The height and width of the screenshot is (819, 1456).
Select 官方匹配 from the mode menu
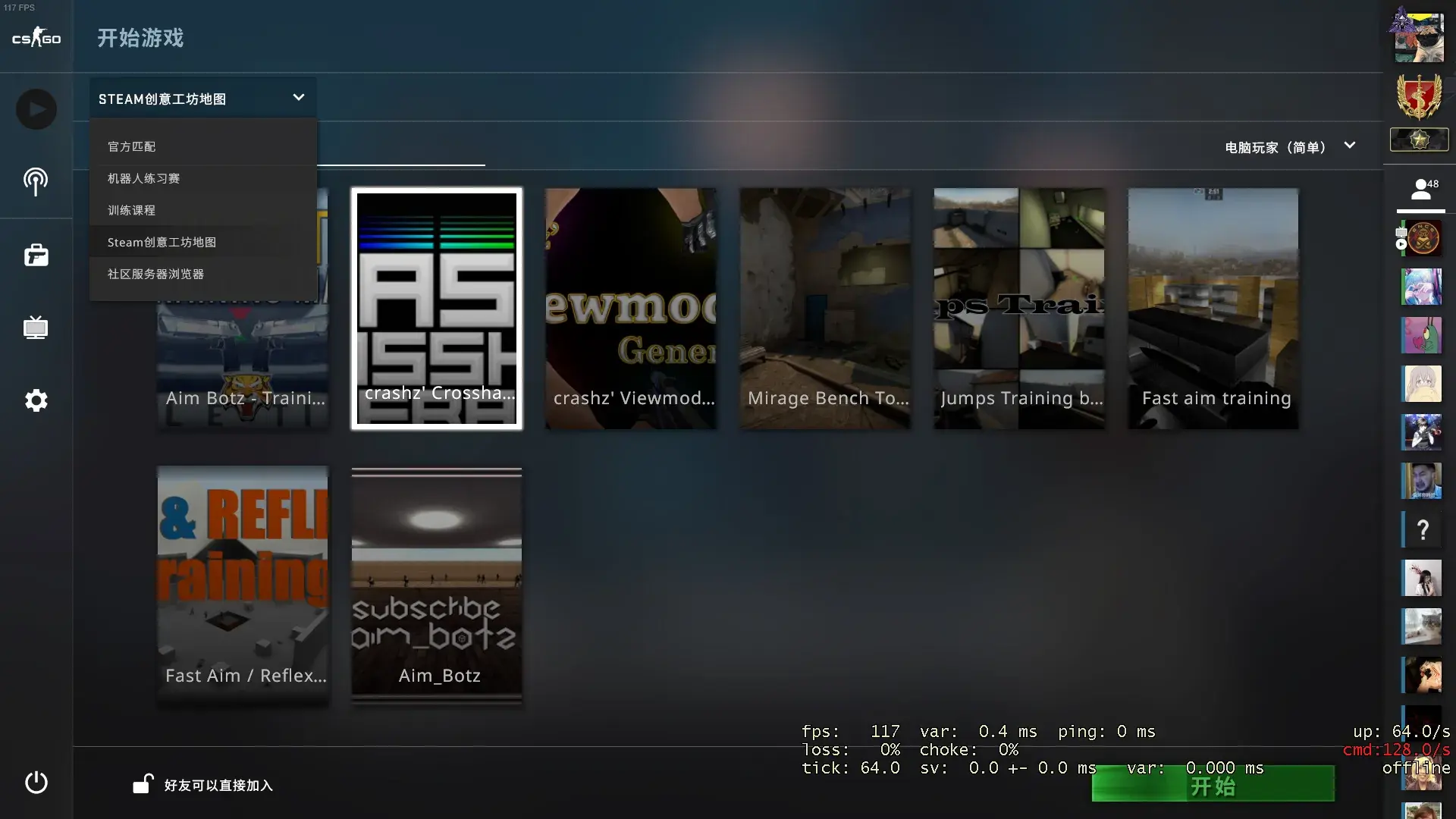click(131, 146)
